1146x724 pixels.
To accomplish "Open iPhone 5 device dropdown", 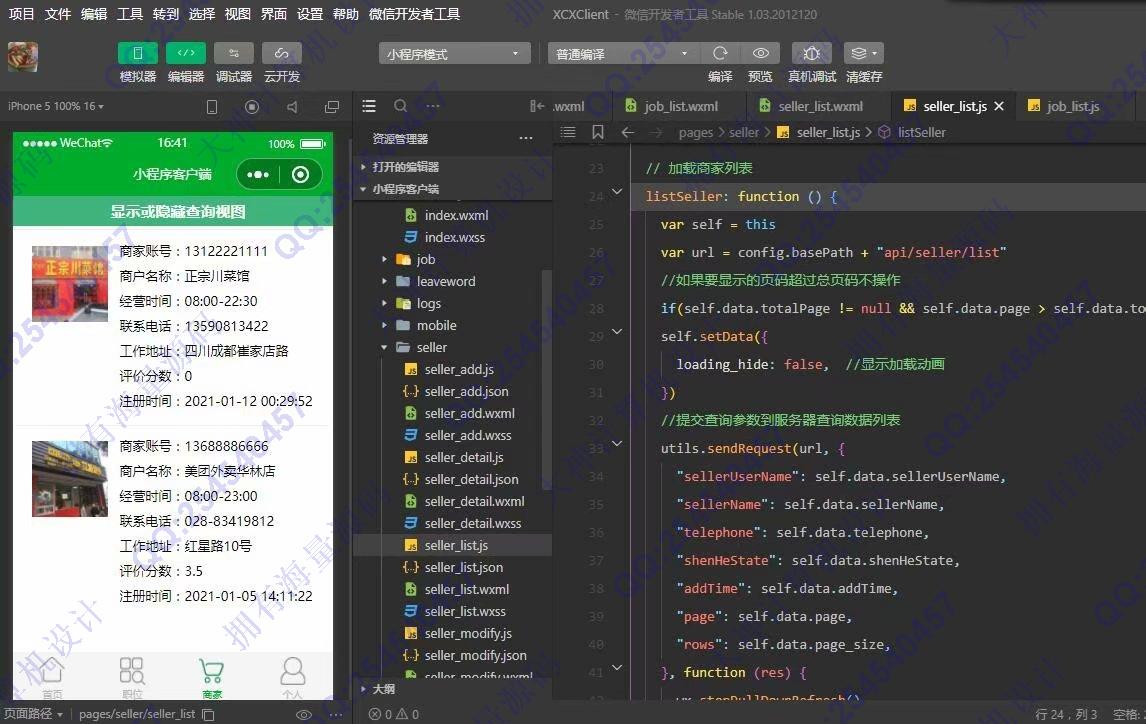I will pos(56,107).
